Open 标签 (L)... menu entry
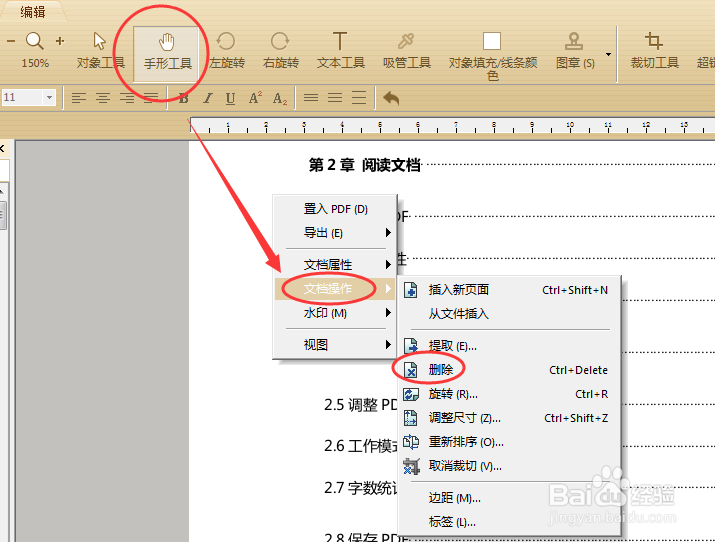The width and height of the screenshot is (715, 542). tap(509, 522)
